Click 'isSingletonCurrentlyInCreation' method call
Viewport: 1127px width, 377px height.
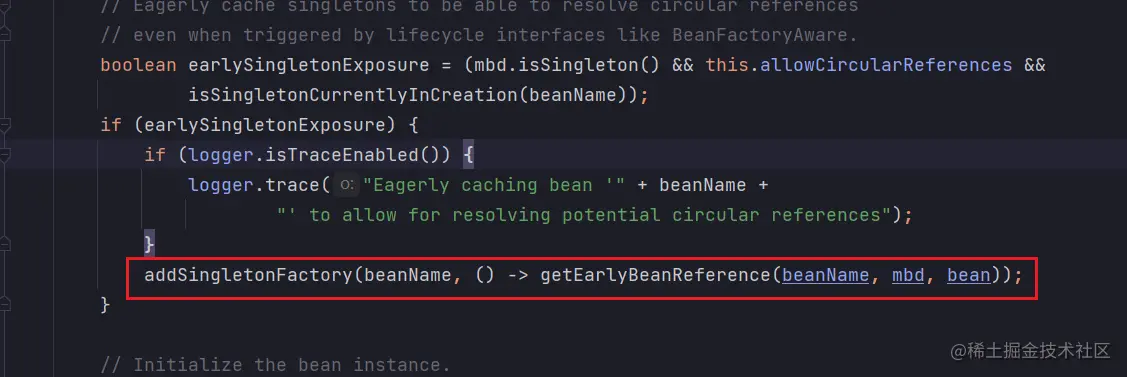[x=353, y=95]
